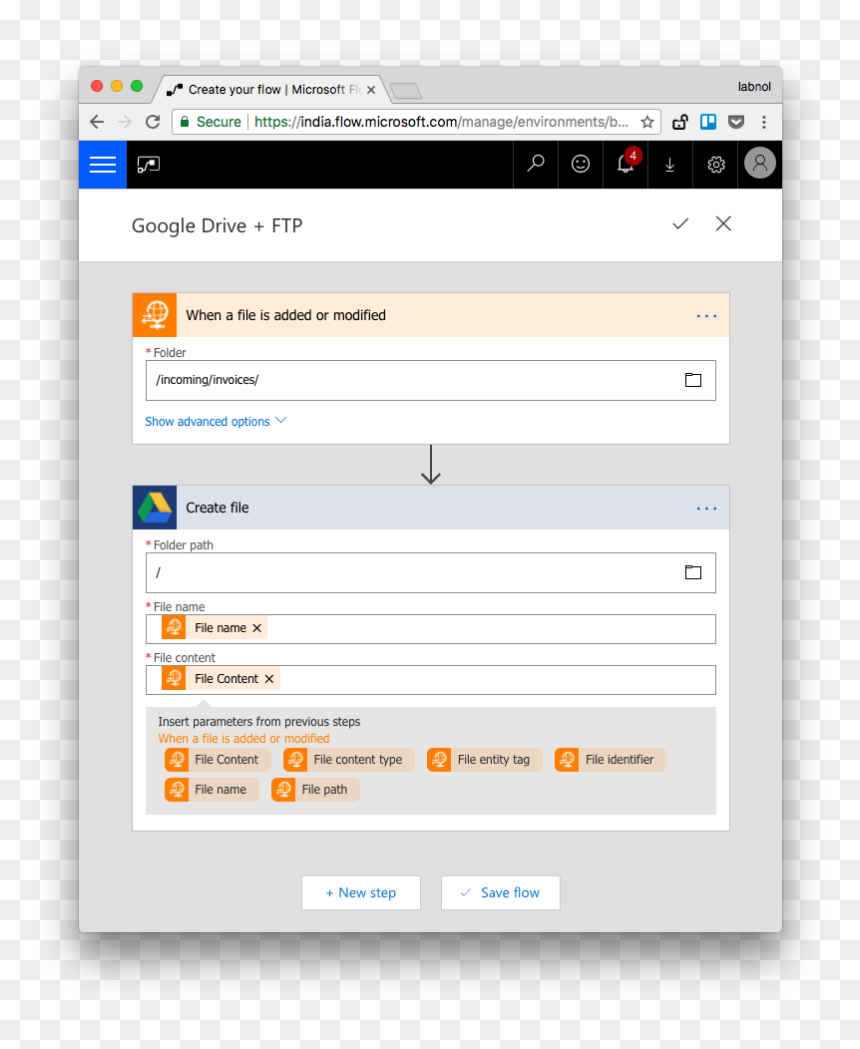Click the Save flow button
The width and height of the screenshot is (860, 1049).
click(501, 892)
